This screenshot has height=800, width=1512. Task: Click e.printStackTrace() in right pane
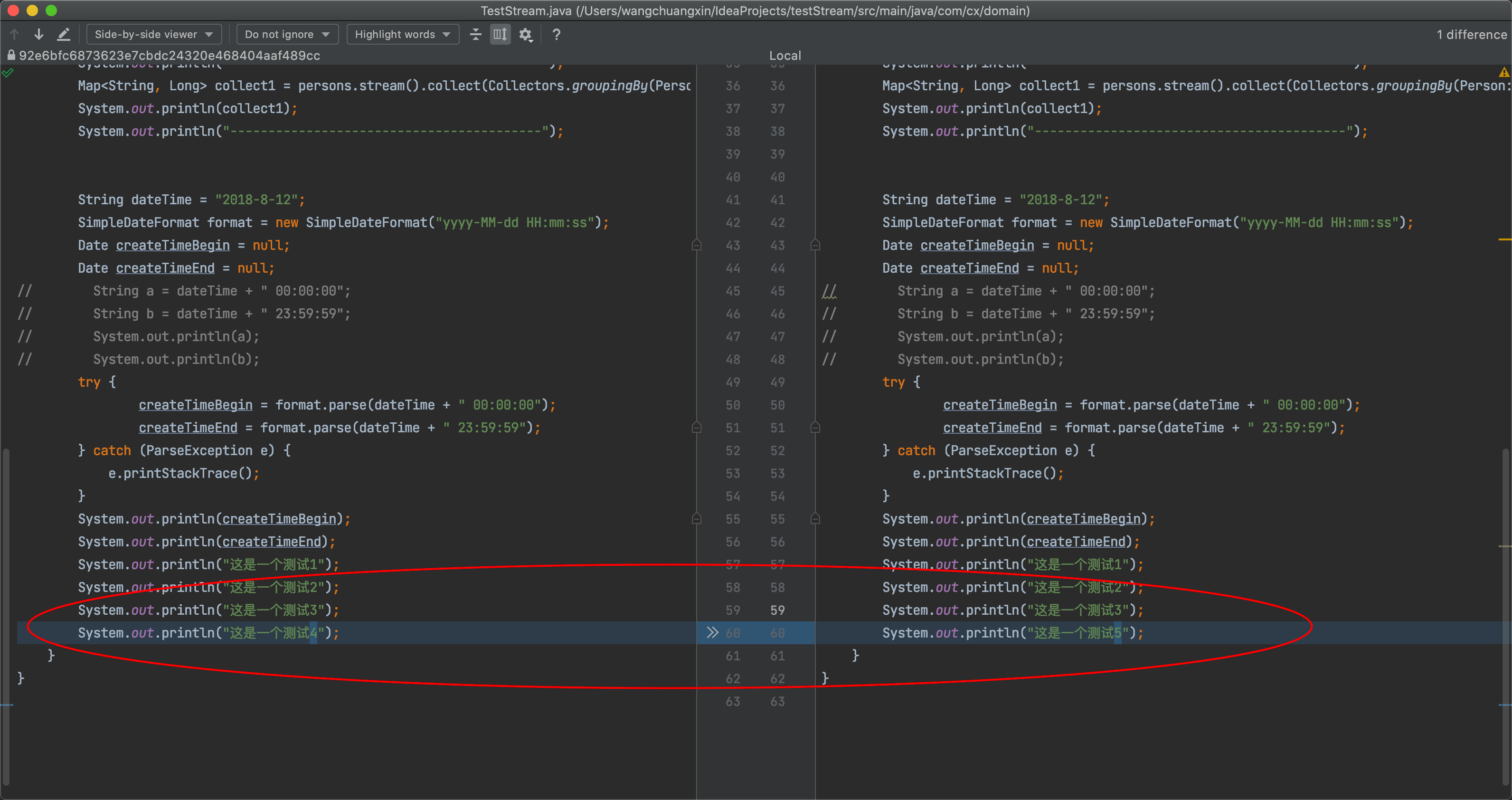click(988, 473)
